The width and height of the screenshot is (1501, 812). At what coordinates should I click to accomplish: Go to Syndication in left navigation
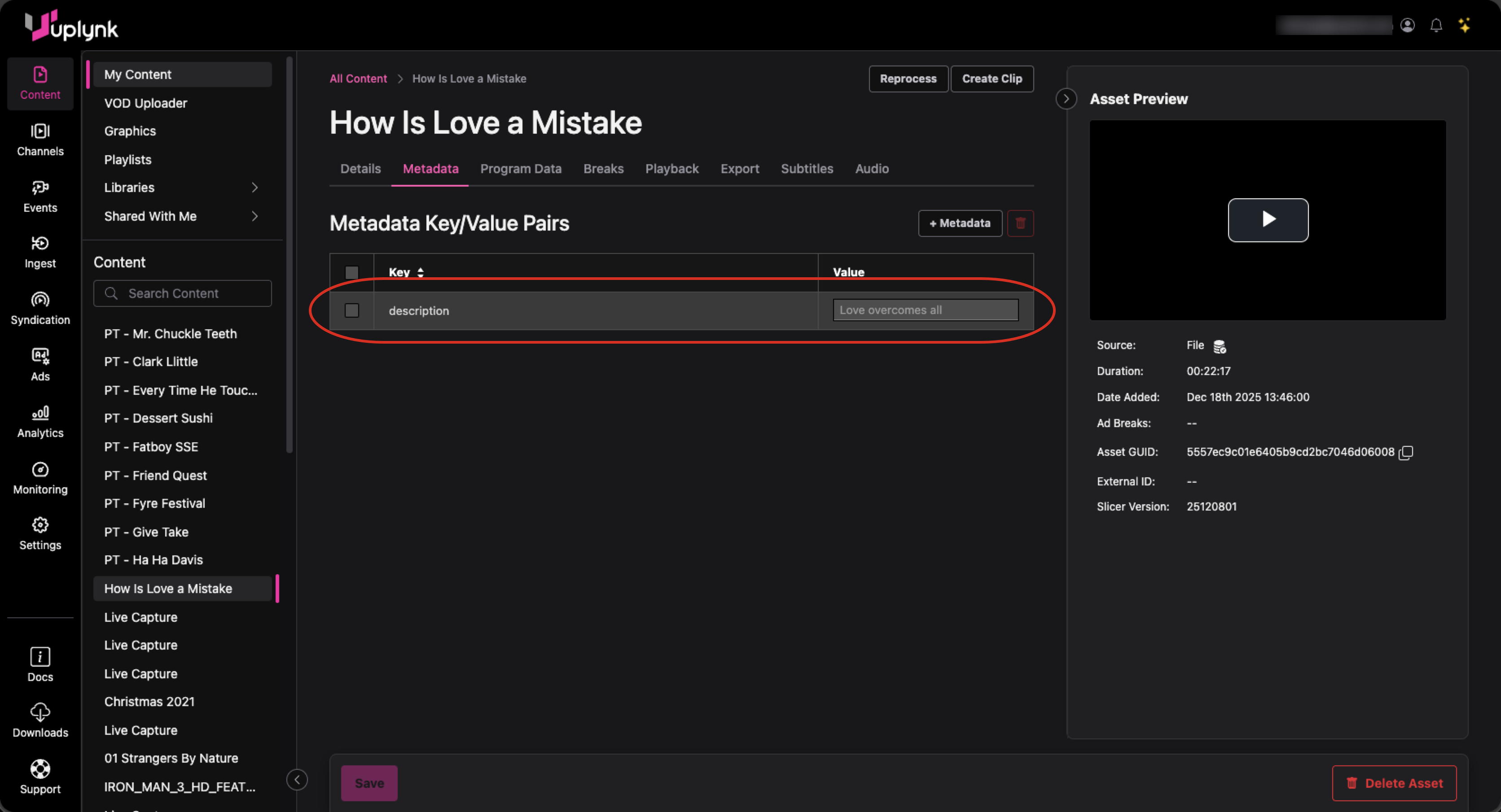[x=40, y=309]
